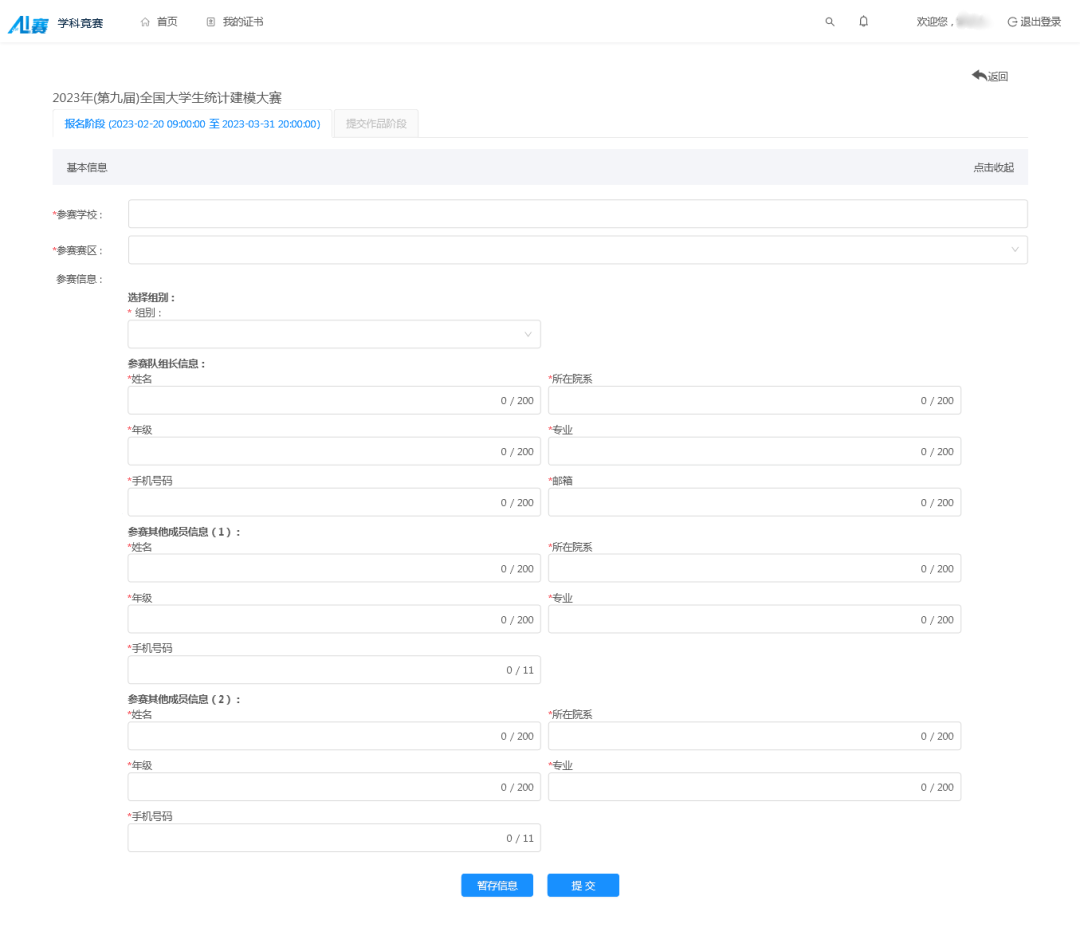Select the 报名阶段 tab

coord(192,124)
